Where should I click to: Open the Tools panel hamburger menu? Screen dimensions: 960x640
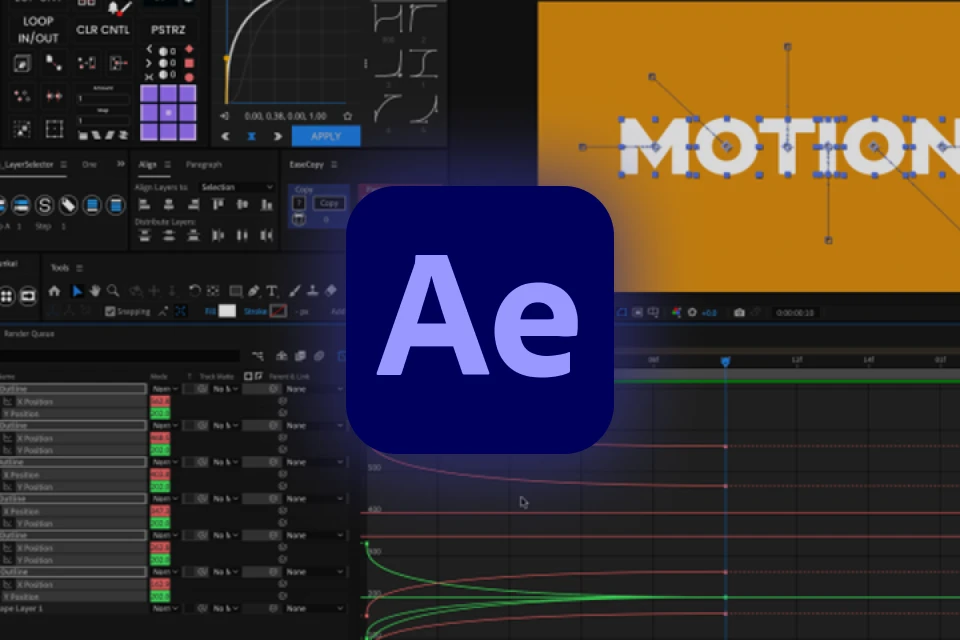(80, 268)
